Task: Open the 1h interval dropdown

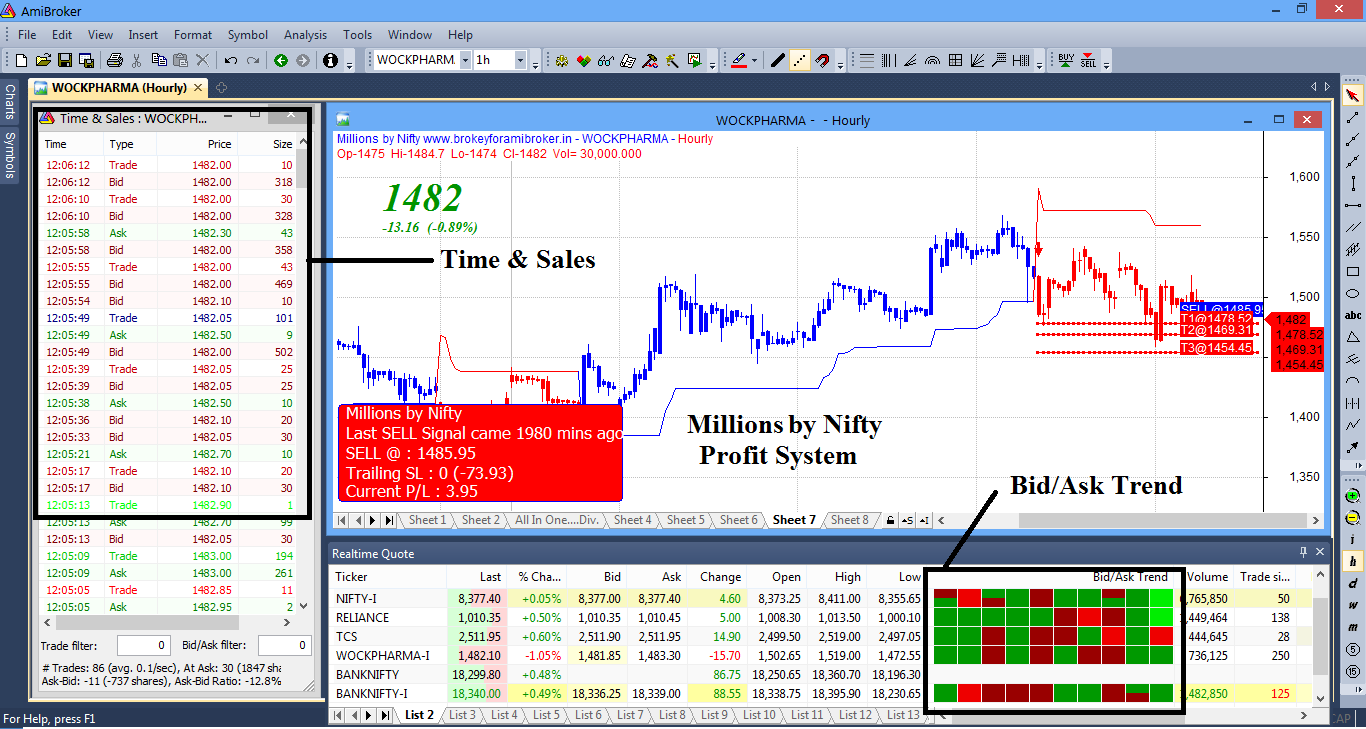Action: click(520, 60)
